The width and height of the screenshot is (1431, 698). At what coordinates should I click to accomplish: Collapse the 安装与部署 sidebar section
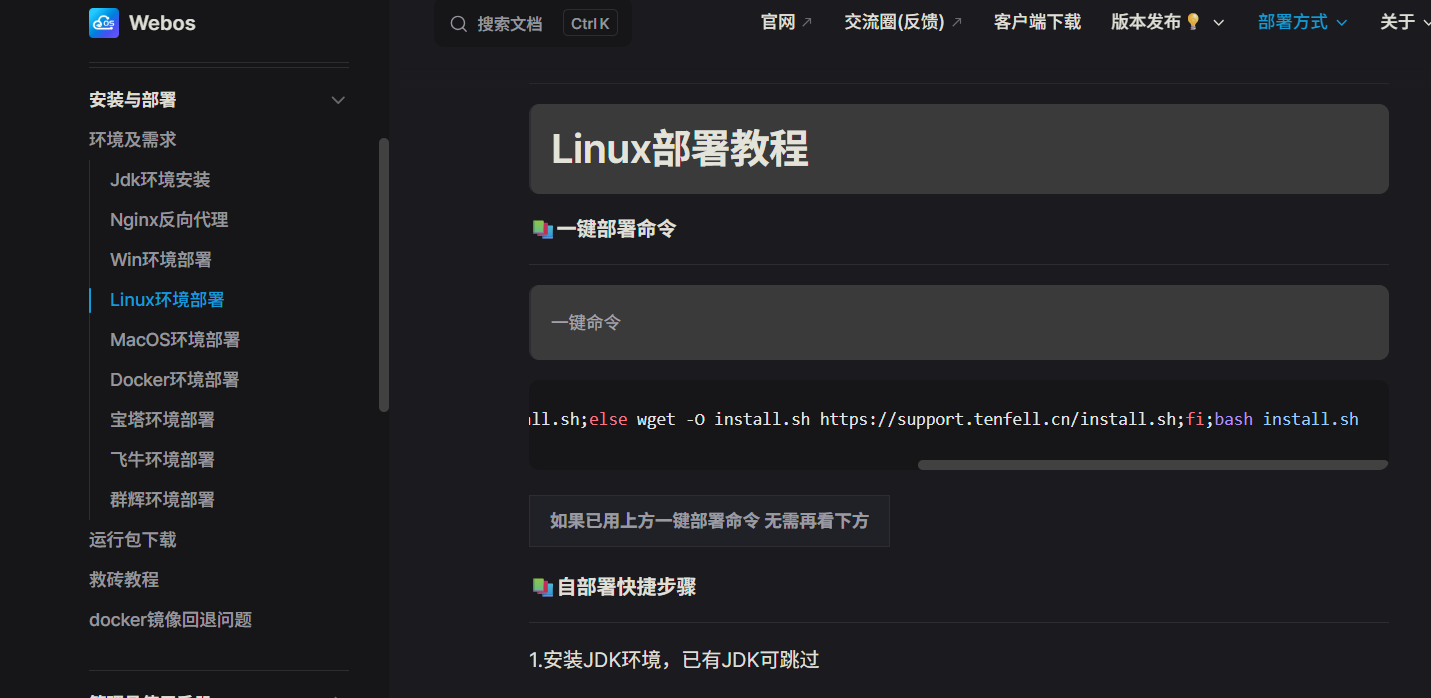pyautogui.click(x=338, y=100)
